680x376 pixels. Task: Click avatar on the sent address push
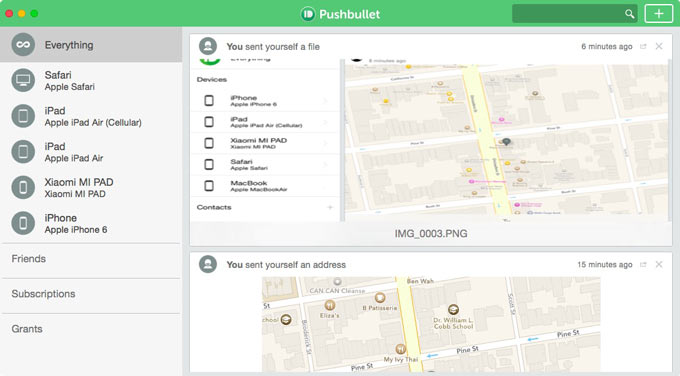coord(208,264)
